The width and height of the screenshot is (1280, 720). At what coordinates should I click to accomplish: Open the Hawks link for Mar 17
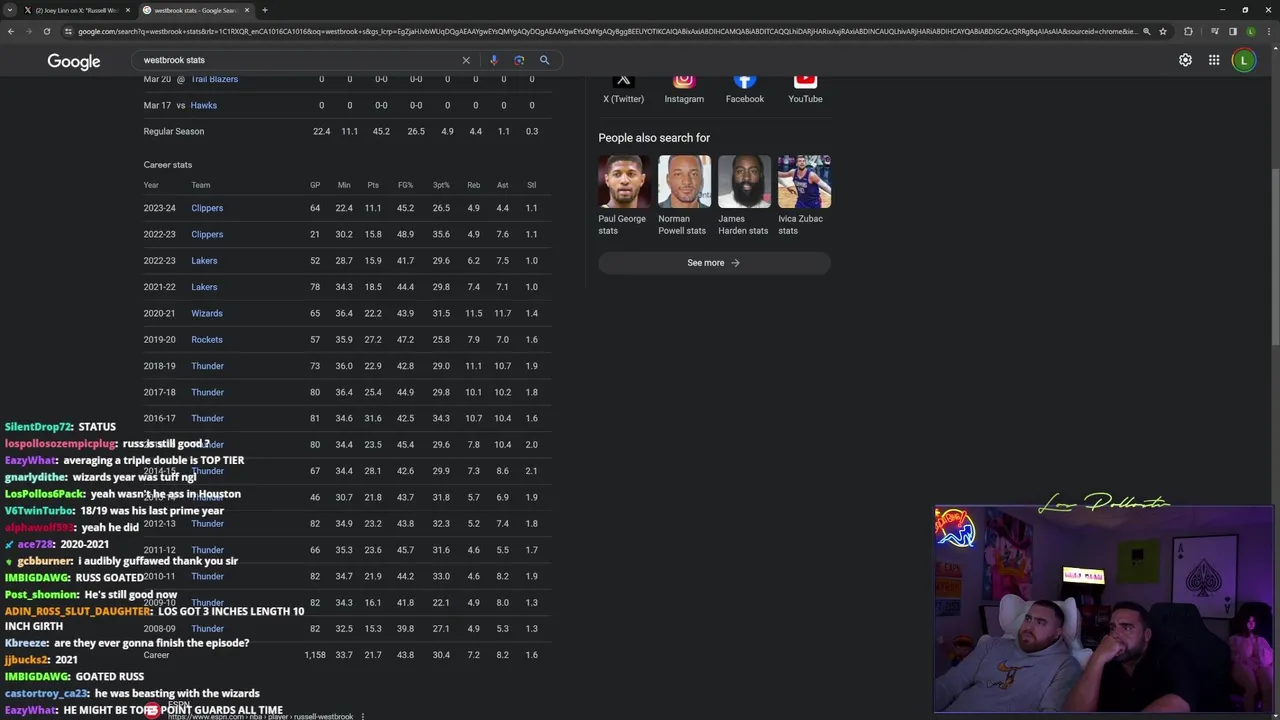click(x=203, y=105)
